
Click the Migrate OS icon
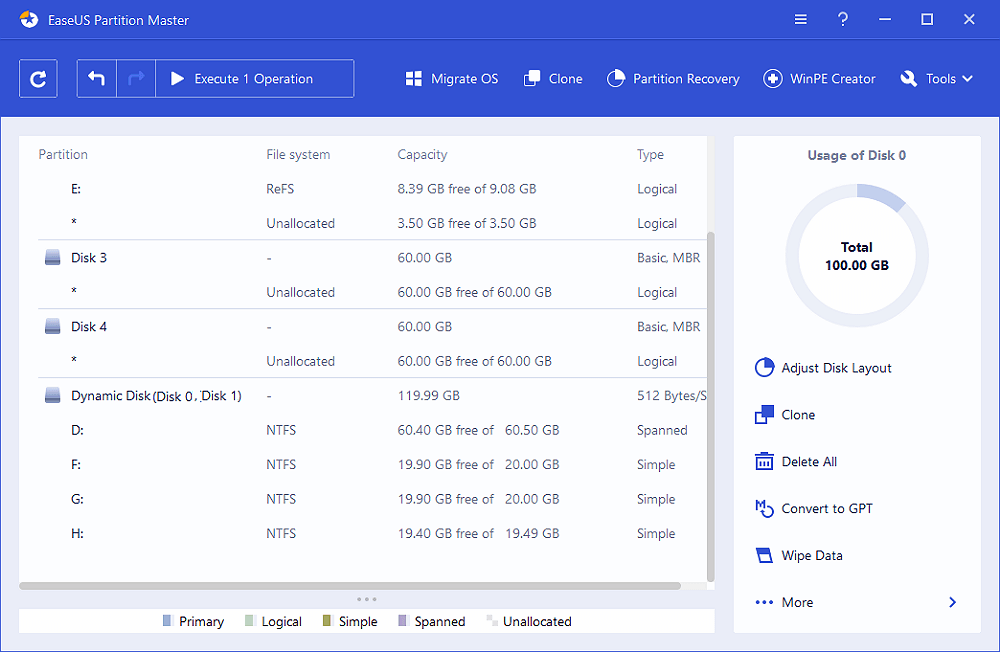pos(414,79)
